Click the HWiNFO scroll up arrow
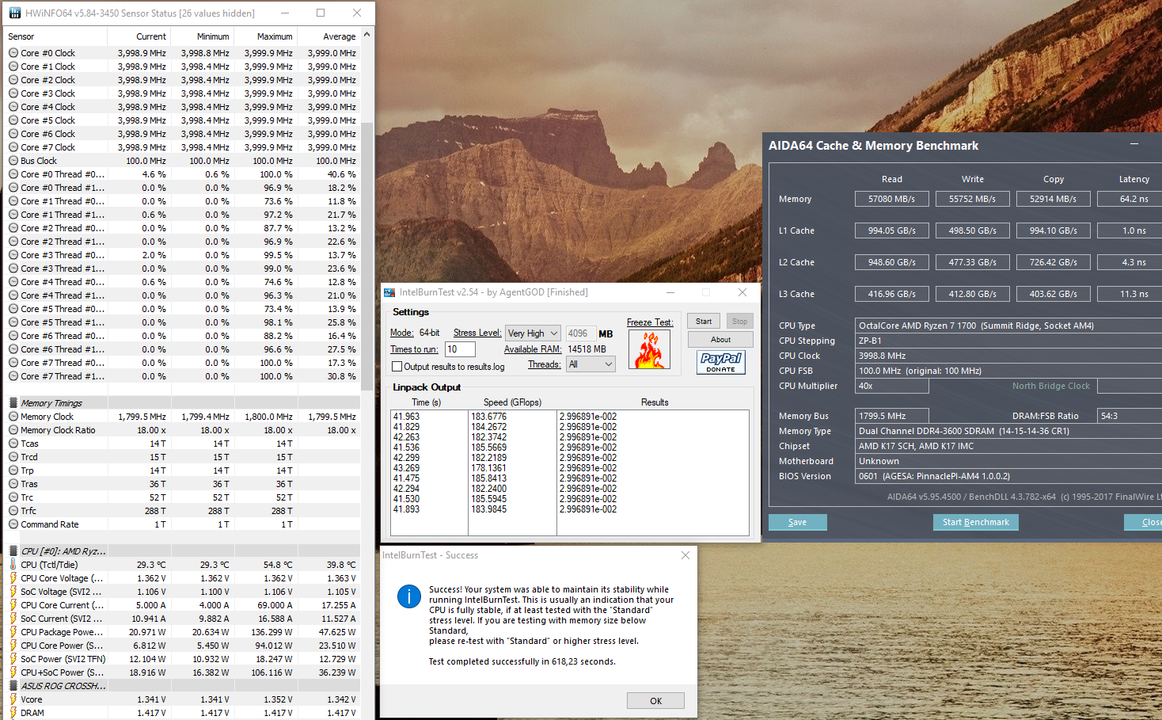 (x=367, y=35)
